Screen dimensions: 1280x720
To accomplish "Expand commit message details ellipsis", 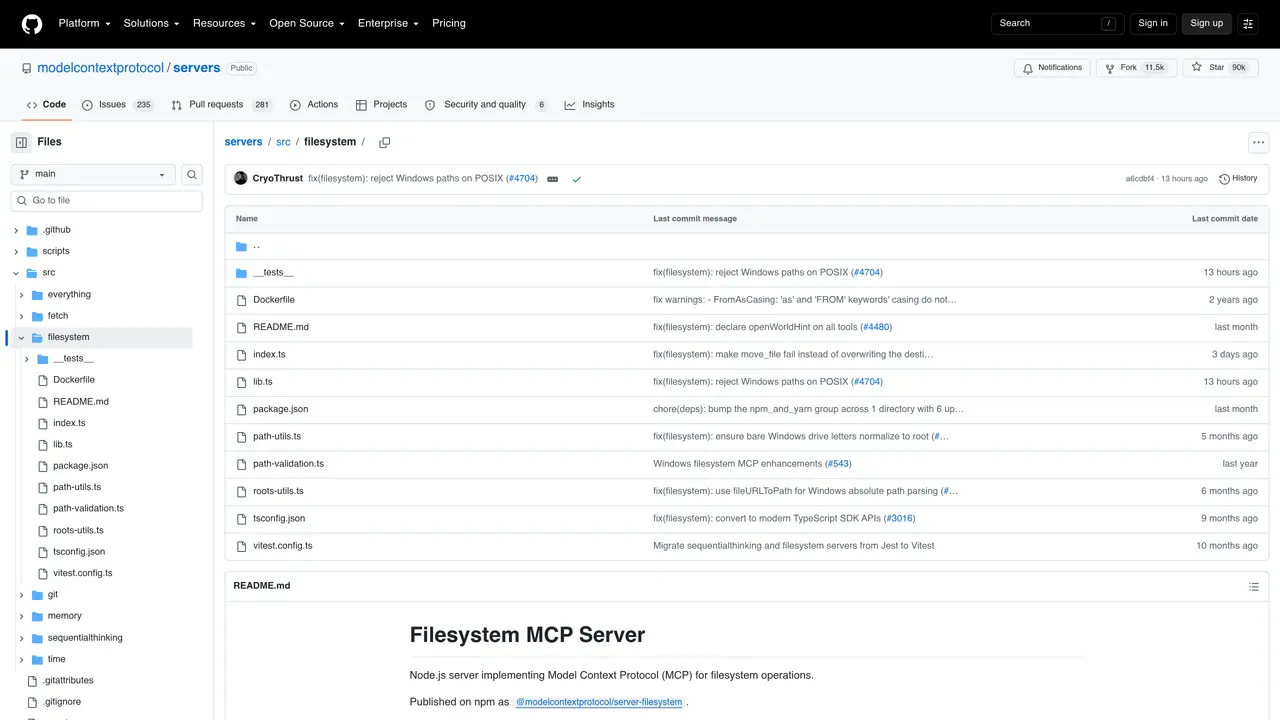I will [x=553, y=179].
